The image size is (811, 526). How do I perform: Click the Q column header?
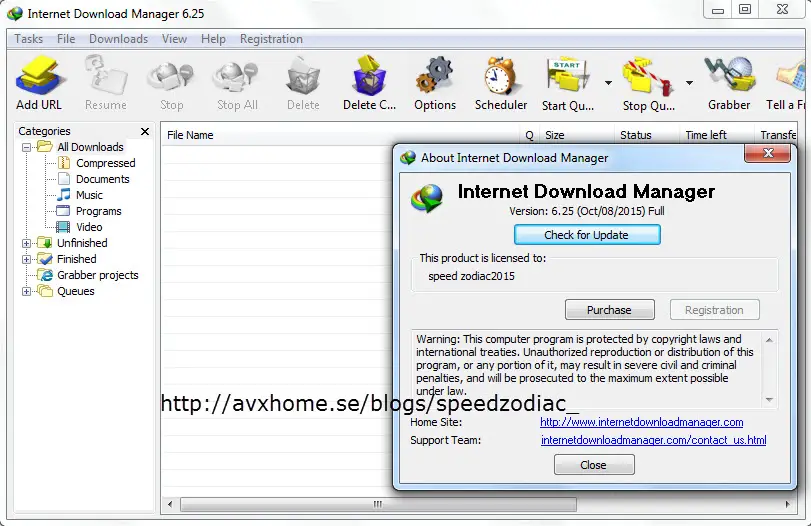(x=530, y=135)
